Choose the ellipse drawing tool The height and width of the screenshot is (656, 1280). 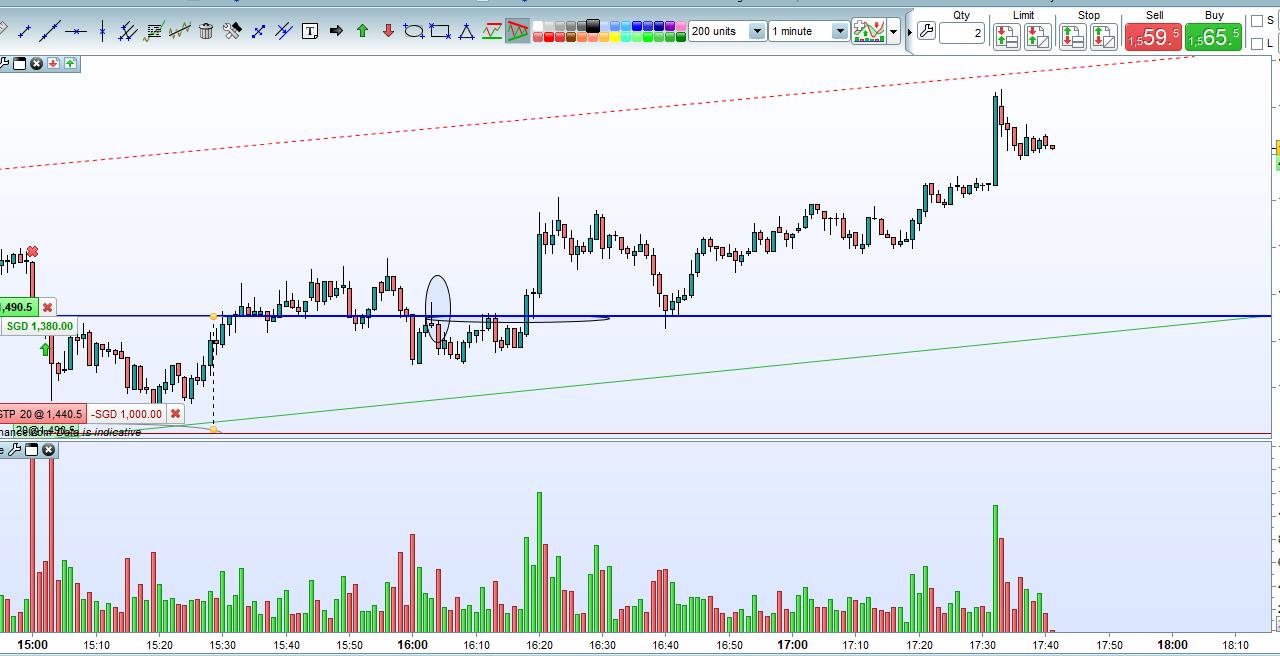pos(414,31)
